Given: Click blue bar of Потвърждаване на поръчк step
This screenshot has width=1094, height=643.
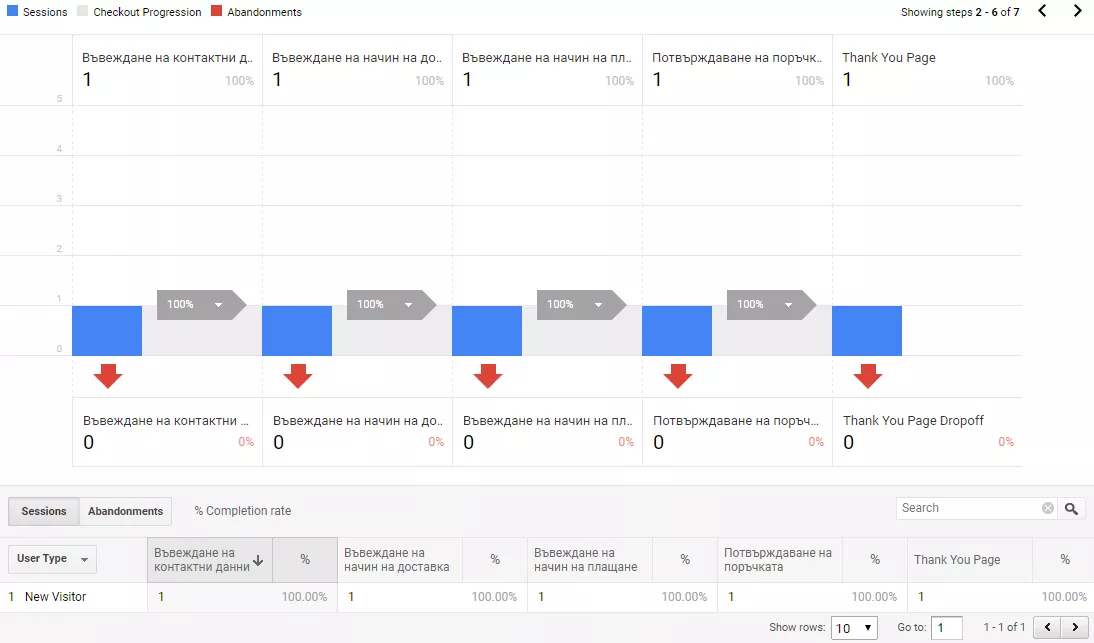Looking at the screenshot, I should tap(677, 331).
